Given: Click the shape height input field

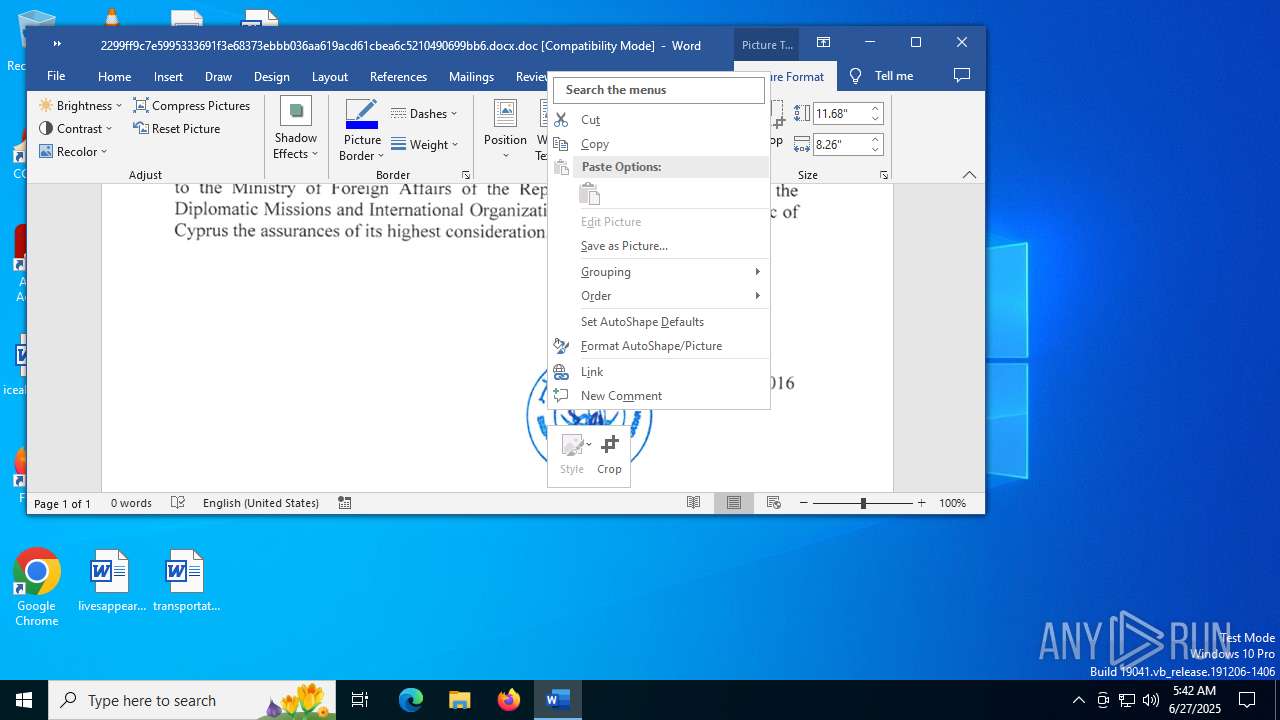Looking at the screenshot, I should click(x=840, y=114).
